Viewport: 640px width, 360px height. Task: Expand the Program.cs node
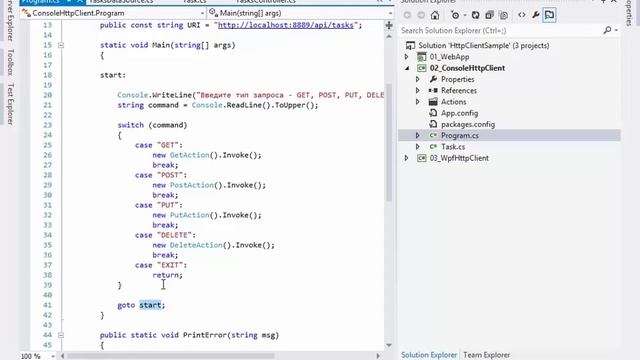click(x=418, y=136)
